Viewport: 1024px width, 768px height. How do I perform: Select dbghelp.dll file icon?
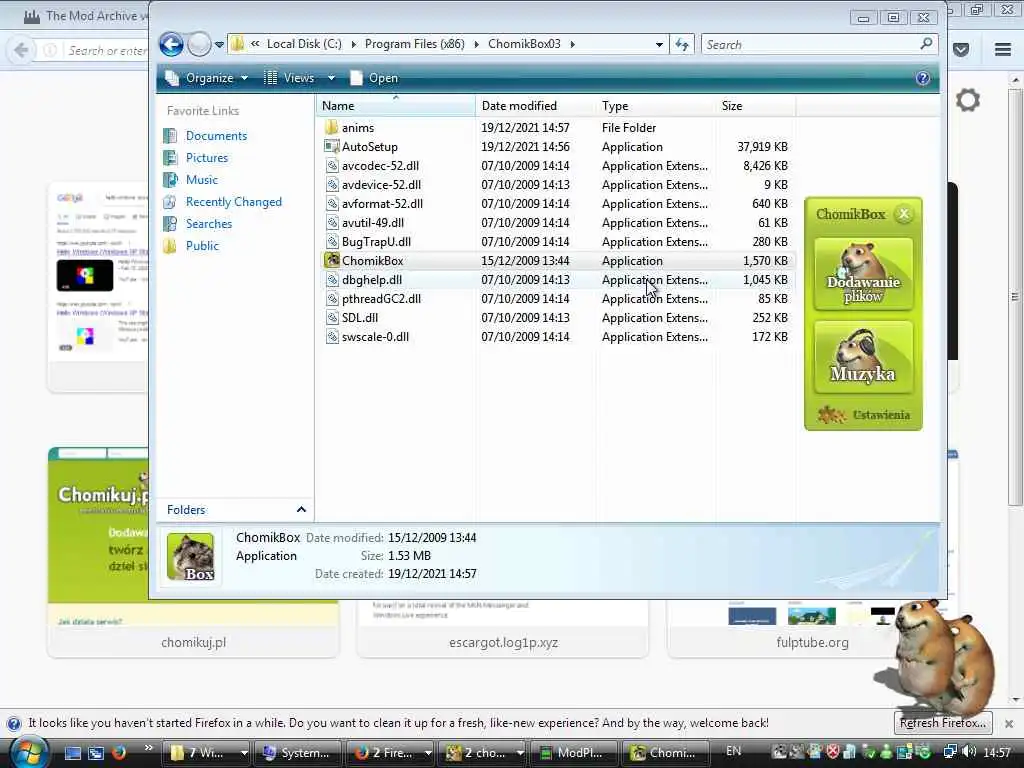pyautogui.click(x=332, y=280)
